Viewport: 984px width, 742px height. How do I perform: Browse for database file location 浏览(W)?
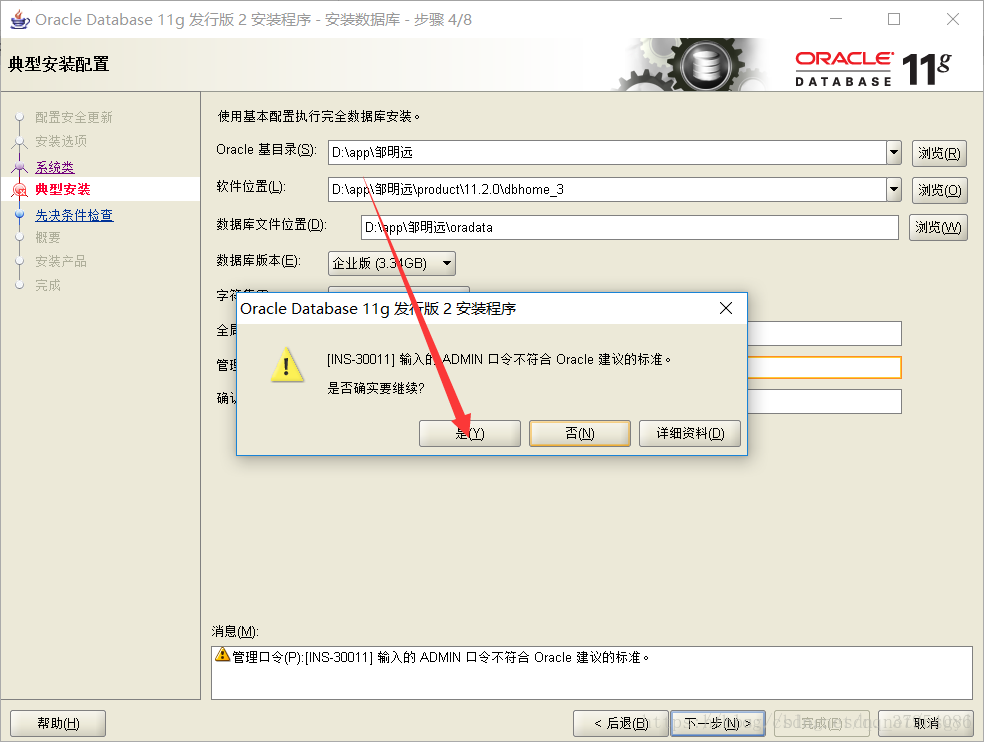pyautogui.click(x=938, y=227)
